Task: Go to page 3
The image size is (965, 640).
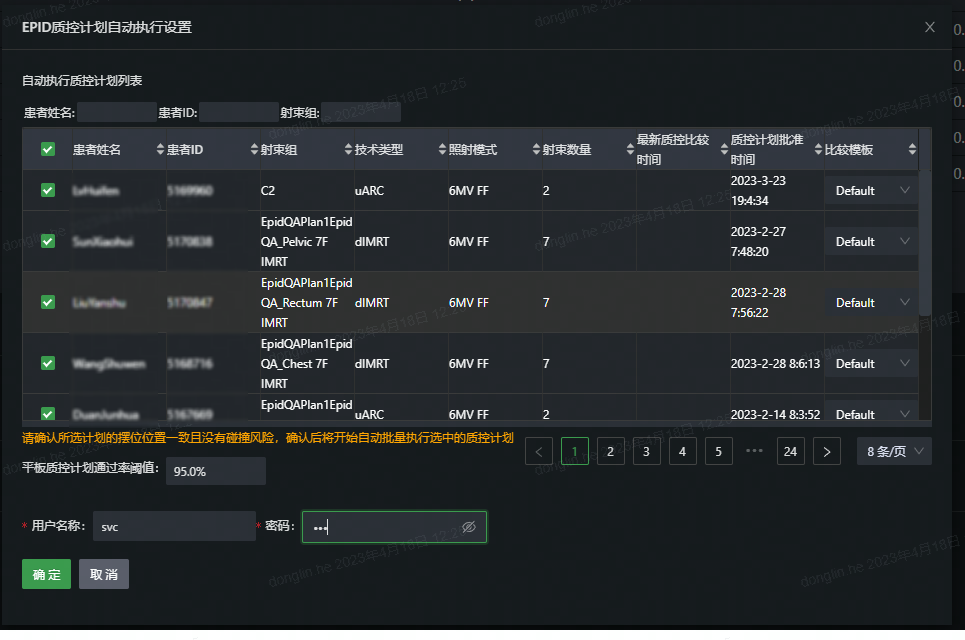Action: click(x=646, y=452)
